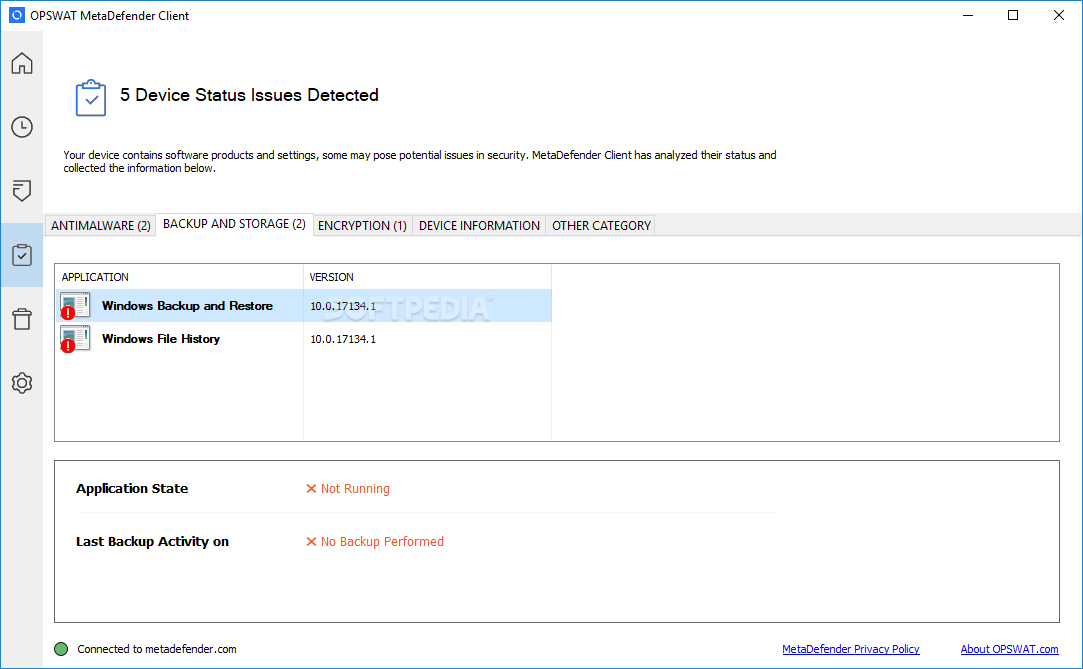Open the History clock sidebar icon
1083x669 pixels.
point(21,127)
